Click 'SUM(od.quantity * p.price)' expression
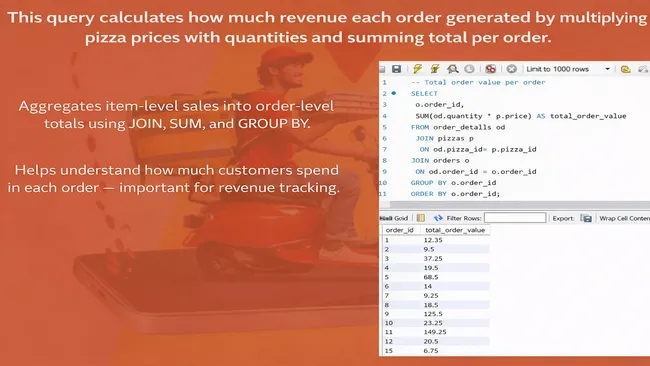The width and height of the screenshot is (650, 366). (x=473, y=116)
